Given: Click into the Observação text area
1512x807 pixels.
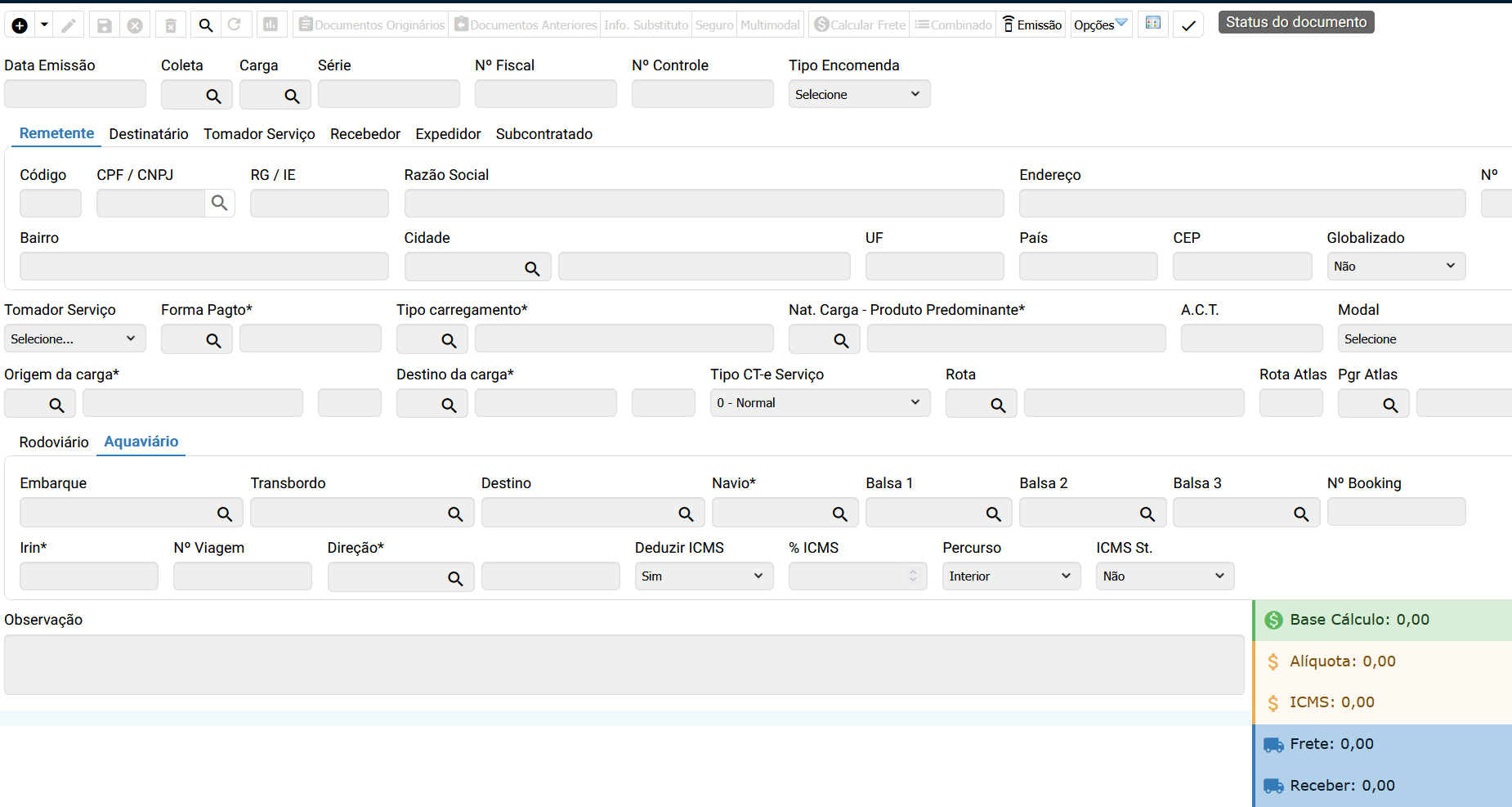Looking at the screenshot, I should pyautogui.click(x=624, y=665).
